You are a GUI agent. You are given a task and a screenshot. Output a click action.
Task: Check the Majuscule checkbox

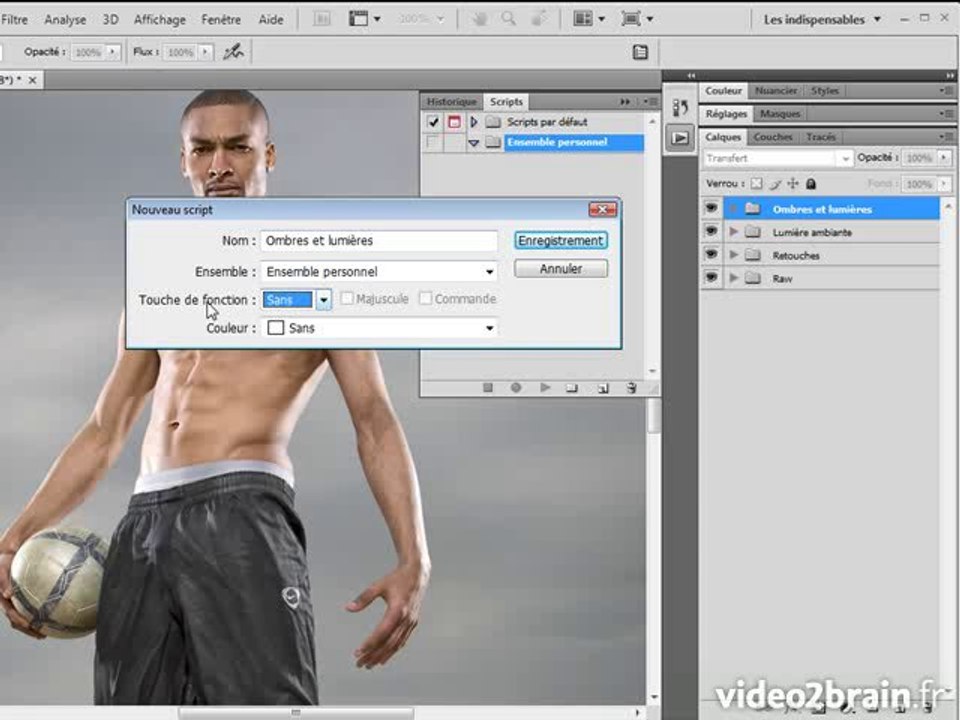(x=347, y=298)
